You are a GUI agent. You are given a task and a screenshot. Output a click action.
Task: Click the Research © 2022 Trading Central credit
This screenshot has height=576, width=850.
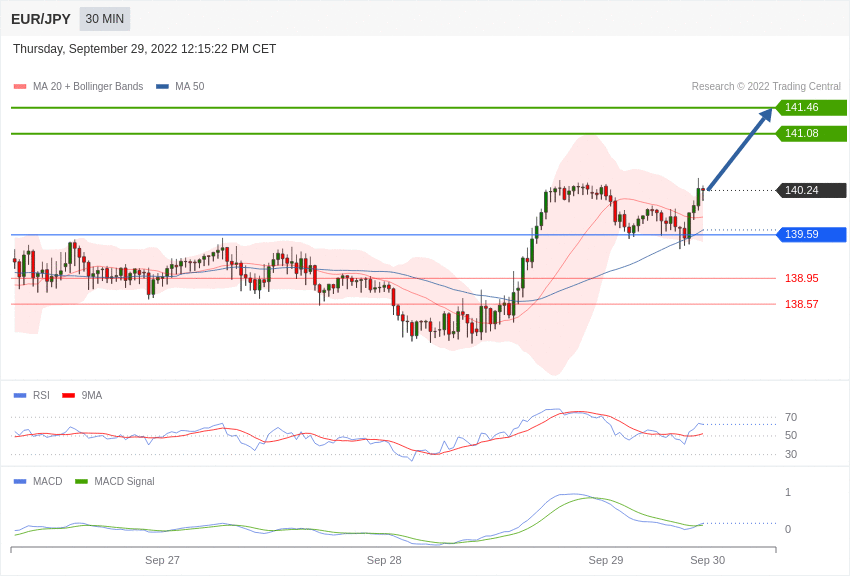766,86
